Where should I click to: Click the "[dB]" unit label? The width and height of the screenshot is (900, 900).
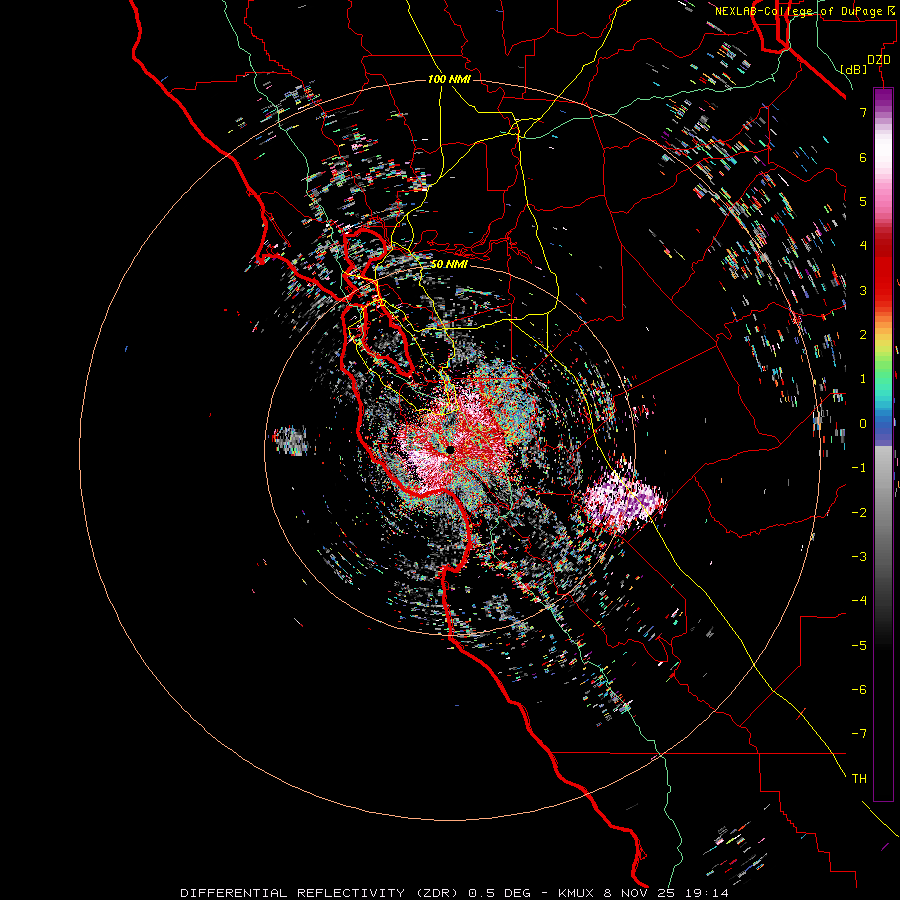click(x=854, y=69)
